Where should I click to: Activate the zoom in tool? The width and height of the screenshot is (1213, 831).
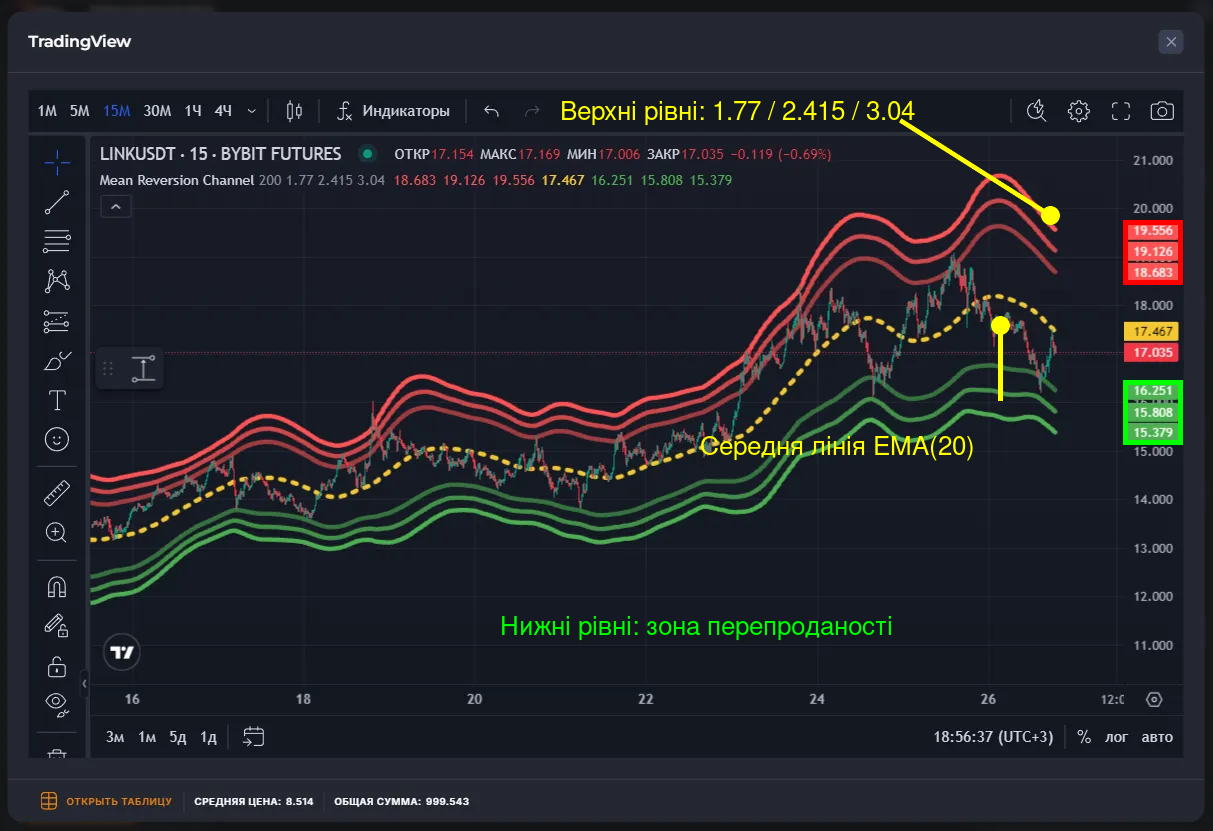[57, 533]
